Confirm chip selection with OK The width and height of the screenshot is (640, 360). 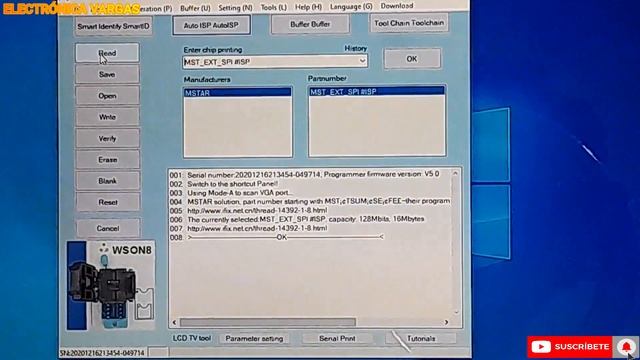412,59
